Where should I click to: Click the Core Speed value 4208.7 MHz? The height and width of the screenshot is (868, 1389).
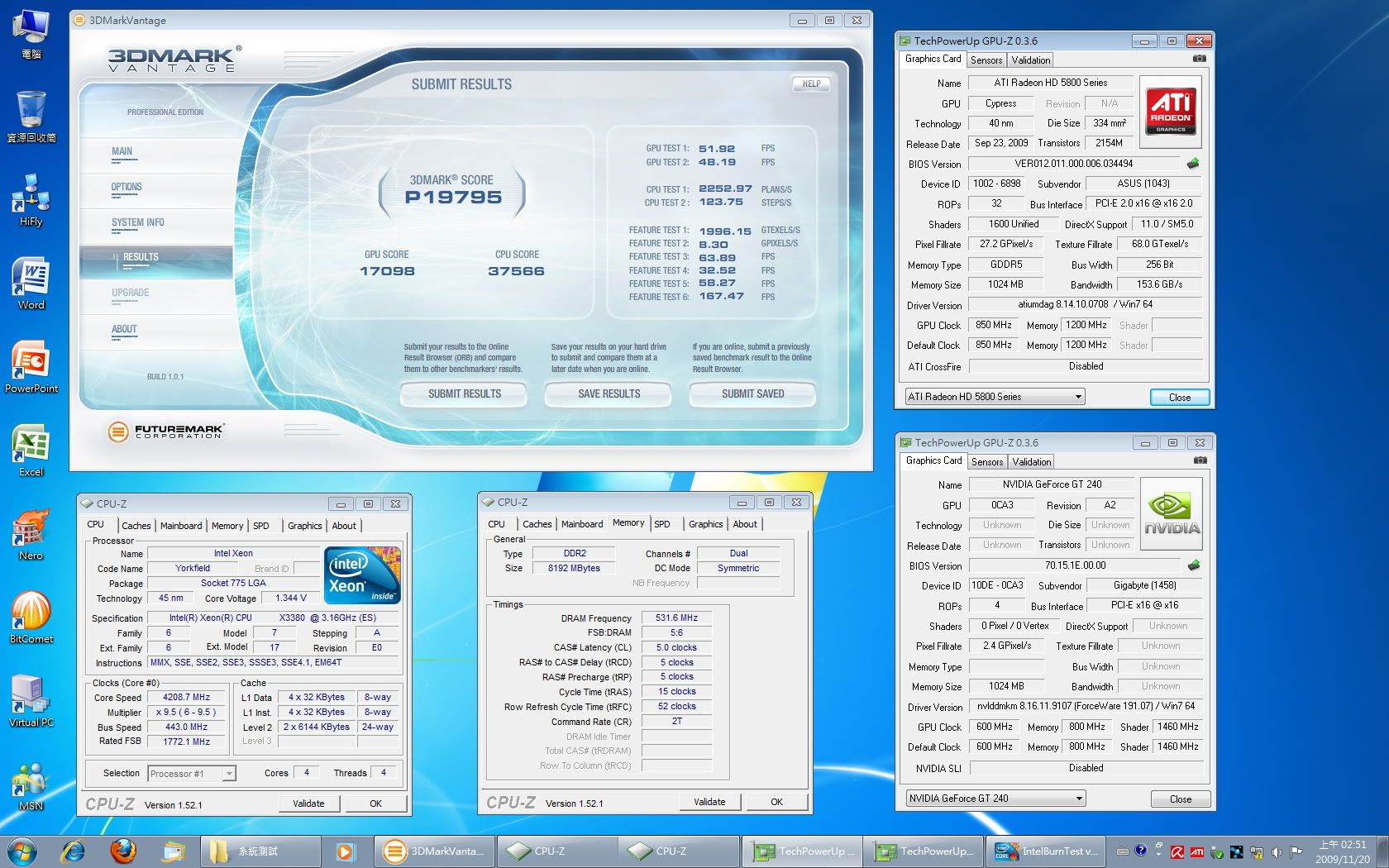(x=187, y=697)
